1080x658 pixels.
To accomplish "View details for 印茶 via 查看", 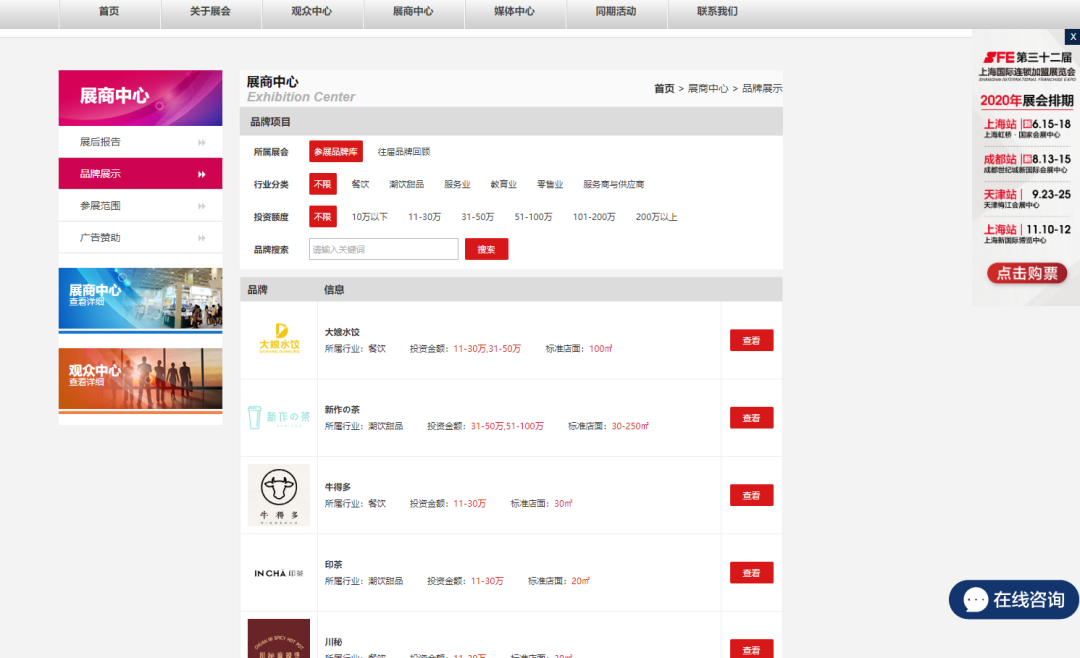I will [x=751, y=573].
